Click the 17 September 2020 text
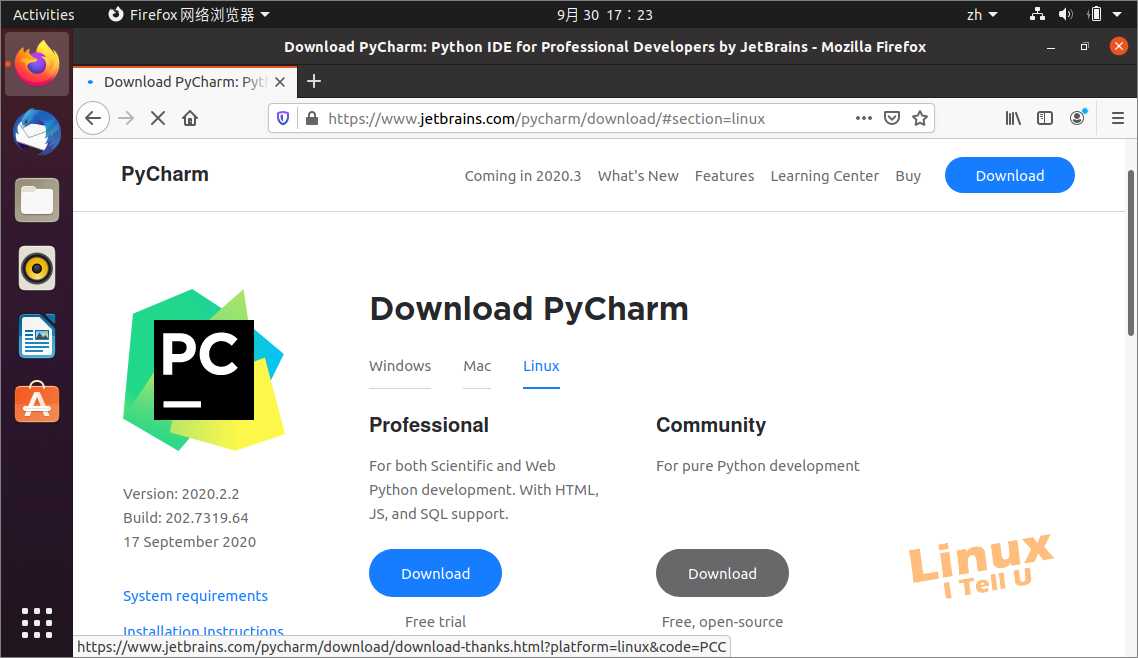 pyautogui.click(x=189, y=542)
